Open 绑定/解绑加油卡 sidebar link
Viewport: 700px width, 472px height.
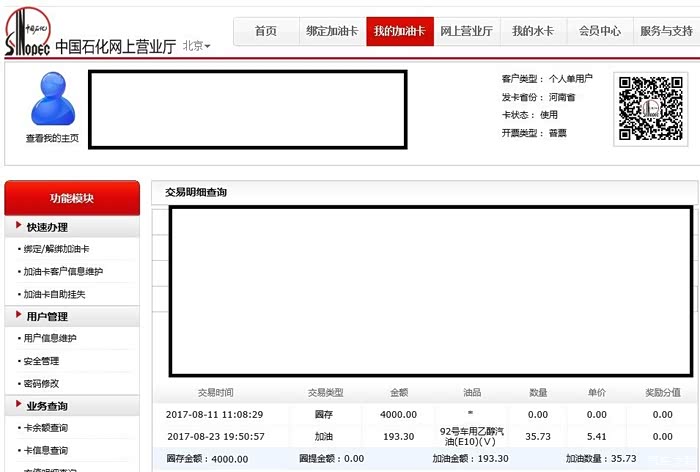(57, 249)
